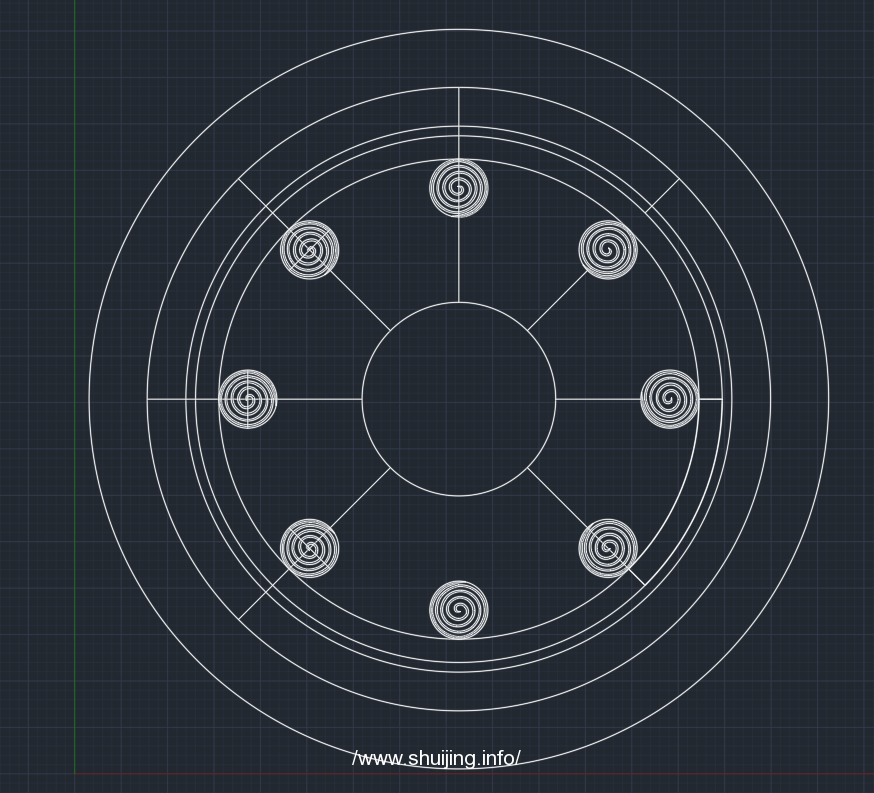This screenshot has width=874, height=793.
Task: Select the spiral at the lower-right of the wheel
Action: (x=608, y=548)
